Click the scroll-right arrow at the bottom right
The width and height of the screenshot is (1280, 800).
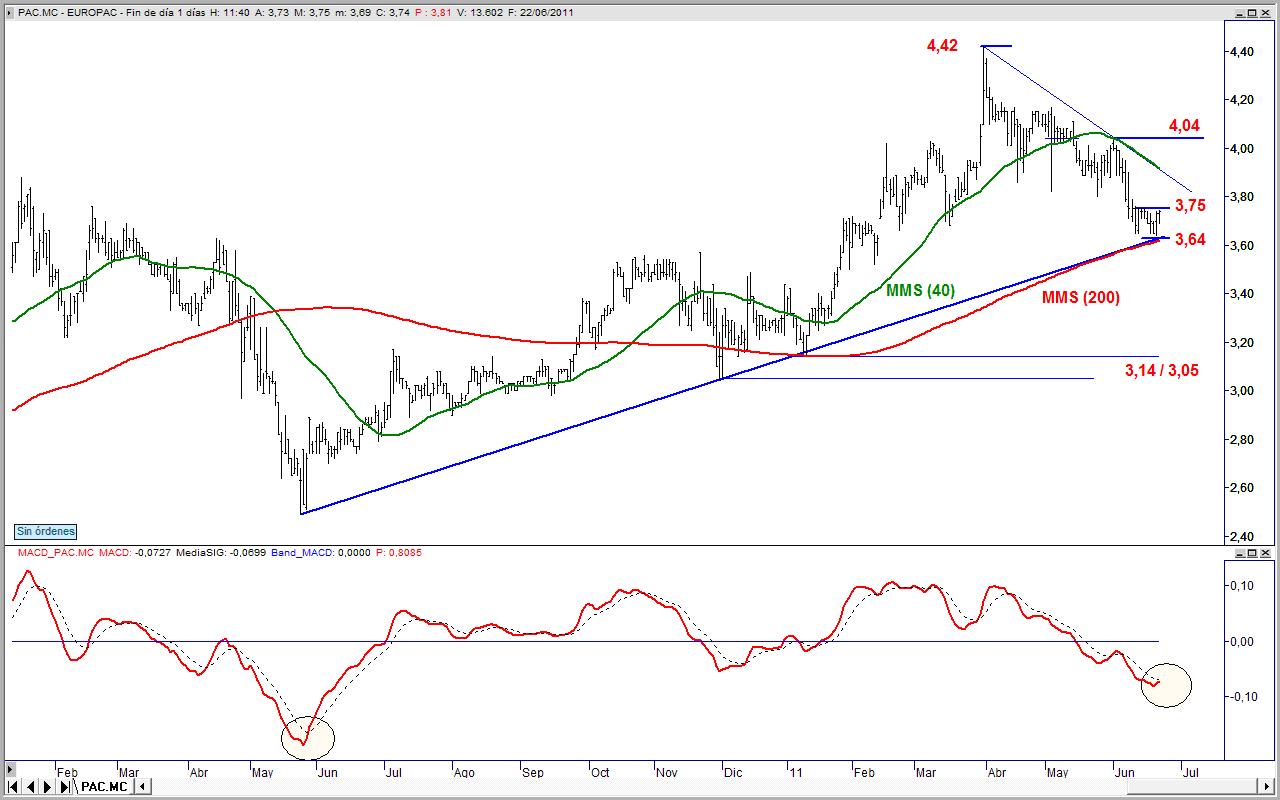coord(1268,787)
